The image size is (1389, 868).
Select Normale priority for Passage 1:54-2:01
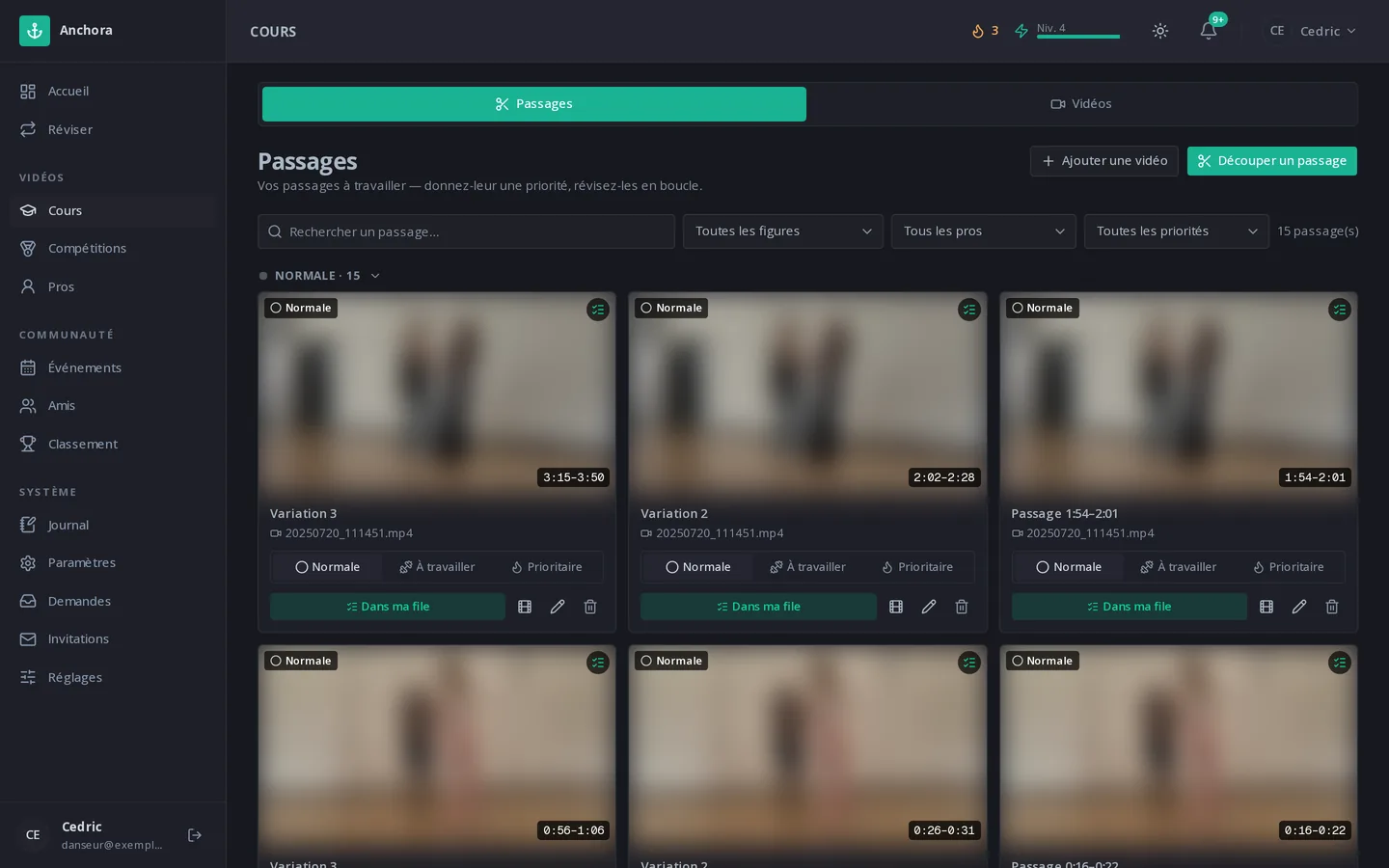click(x=1069, y=567)
